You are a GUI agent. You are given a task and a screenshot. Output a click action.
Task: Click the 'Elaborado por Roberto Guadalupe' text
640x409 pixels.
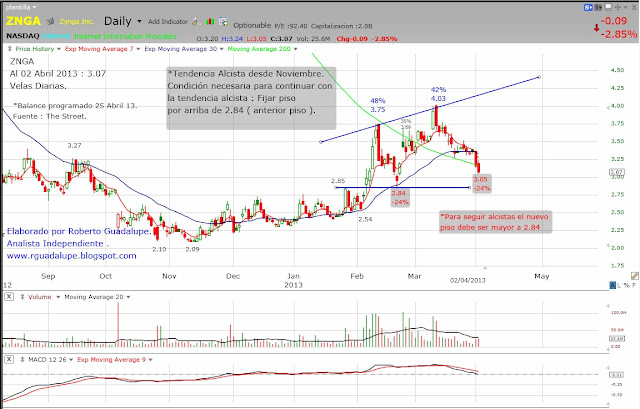pyautogui.click(x=78, y=231)
